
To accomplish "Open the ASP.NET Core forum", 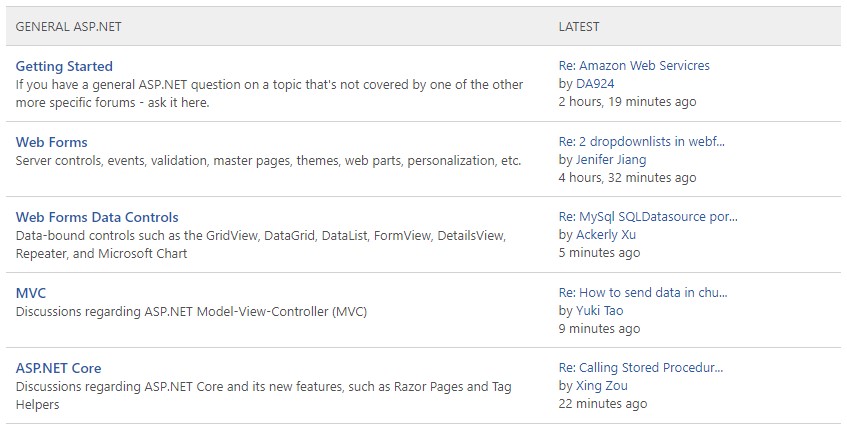I will (58, 368).
